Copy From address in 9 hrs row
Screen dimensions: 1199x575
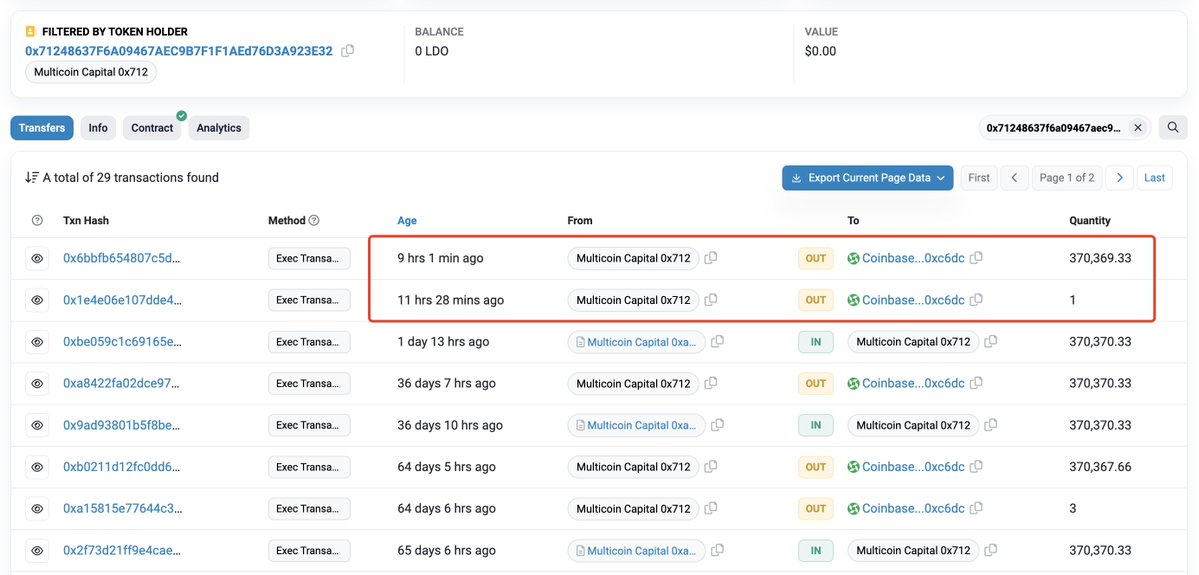pyautogui.click(x=710, y=258)
